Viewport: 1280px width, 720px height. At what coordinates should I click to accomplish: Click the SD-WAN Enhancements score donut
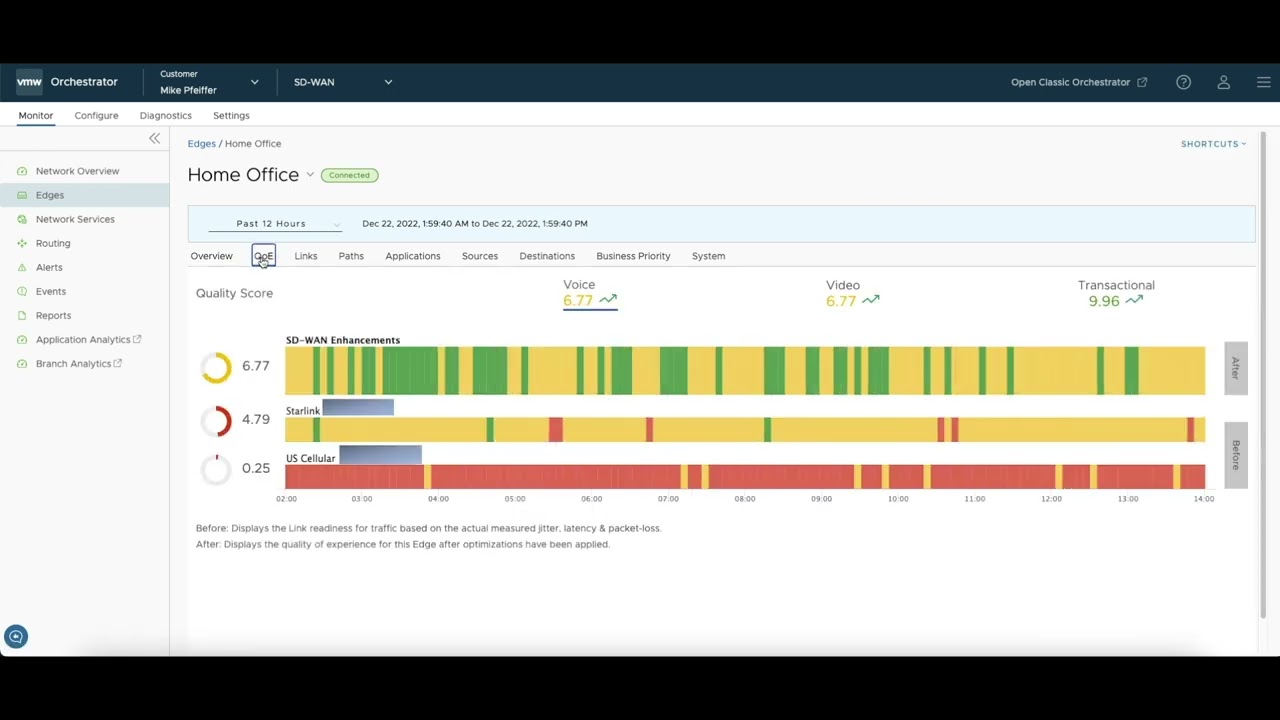point(216,367)
